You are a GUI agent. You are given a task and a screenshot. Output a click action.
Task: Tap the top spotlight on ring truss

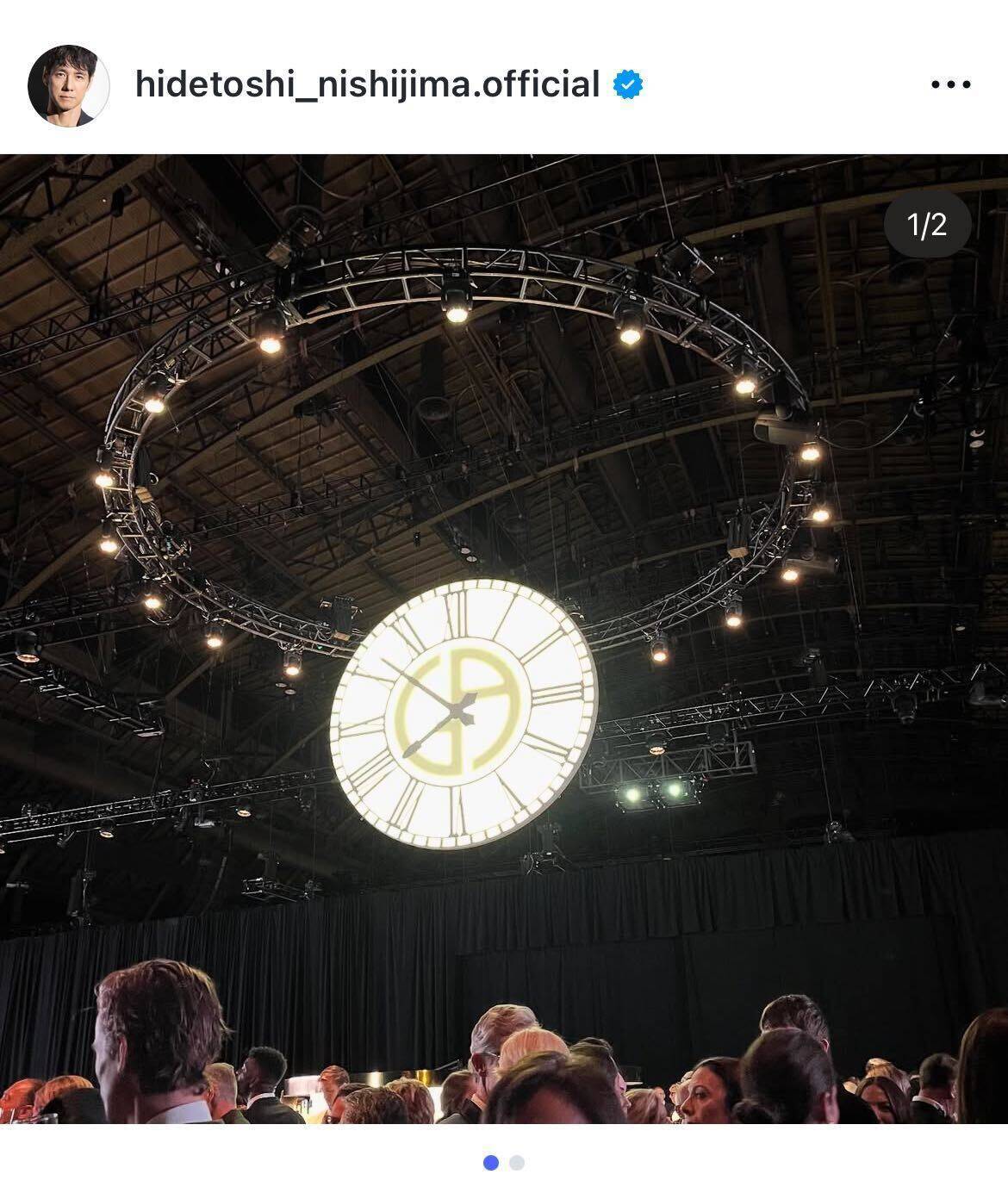pyautogui.click(x=457, y=302)
